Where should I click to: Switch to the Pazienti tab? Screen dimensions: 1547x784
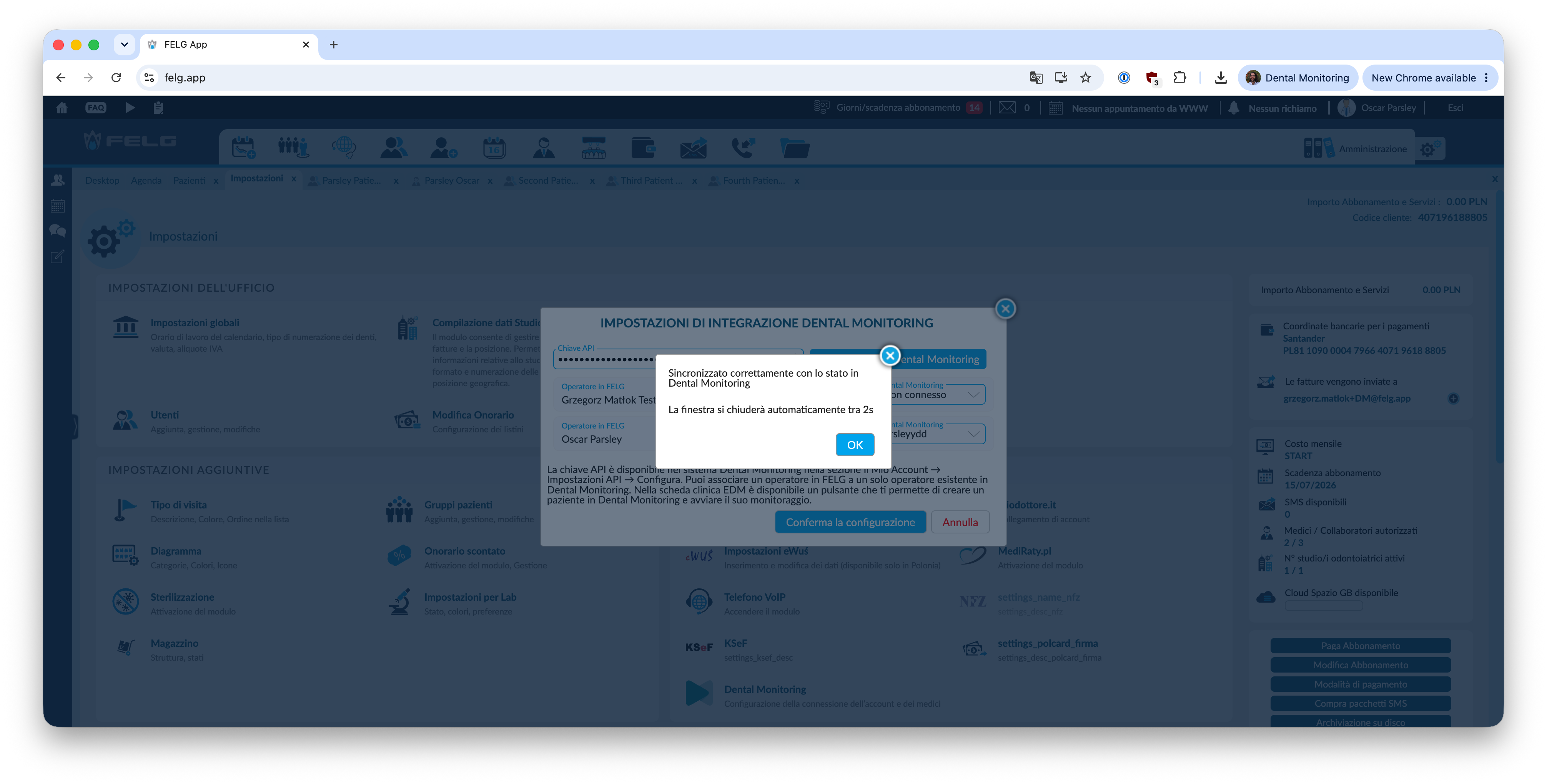click(x=189, y=180)
